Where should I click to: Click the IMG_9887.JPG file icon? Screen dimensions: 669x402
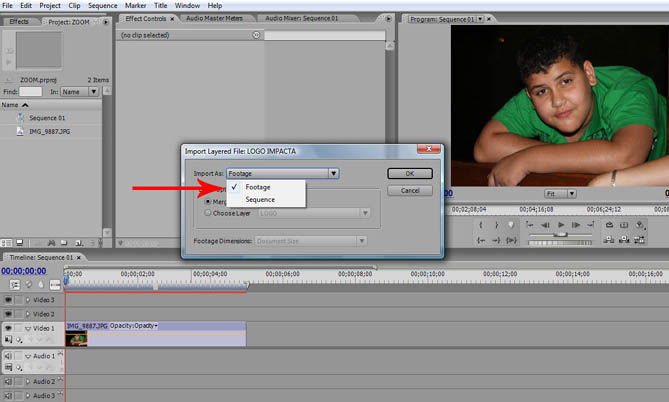coord(20,131)
